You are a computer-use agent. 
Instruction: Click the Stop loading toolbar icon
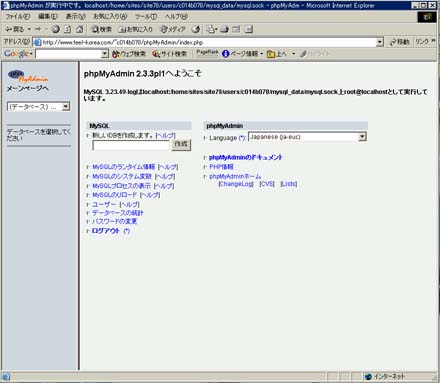point(55,29)
